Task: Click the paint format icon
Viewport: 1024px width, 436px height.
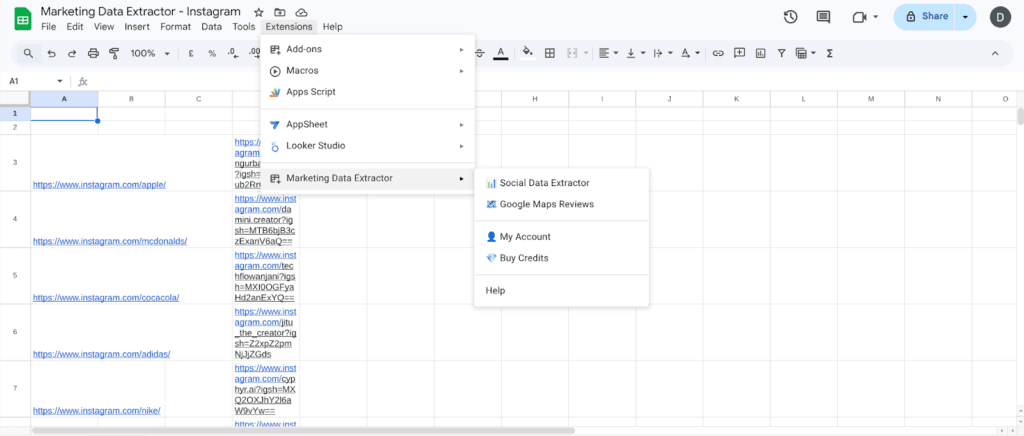Action: tap(114, 53)
